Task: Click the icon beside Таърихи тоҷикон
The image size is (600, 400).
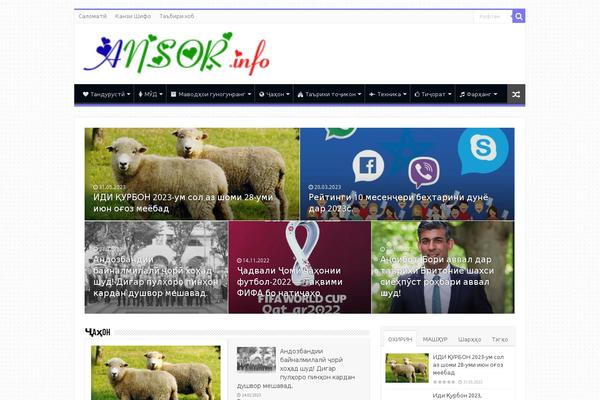Action: click(300, 94)
